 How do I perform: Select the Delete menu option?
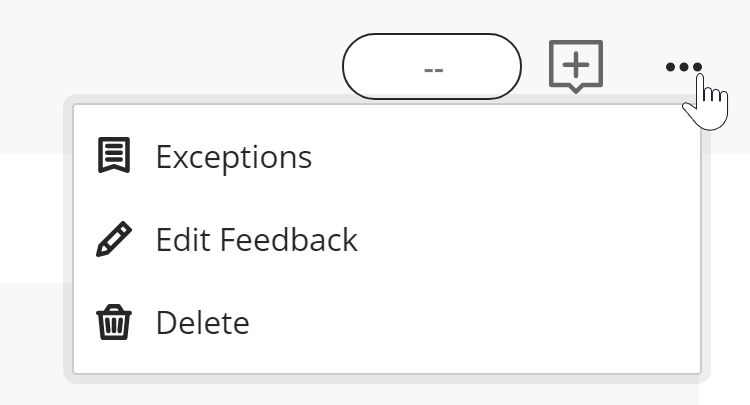click(202, 323)
